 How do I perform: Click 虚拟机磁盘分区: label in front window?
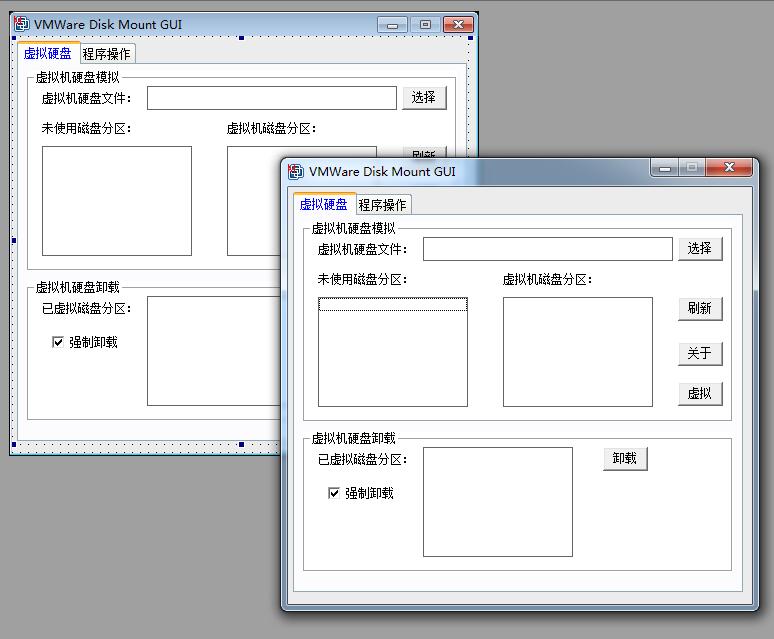pos(547,280)
